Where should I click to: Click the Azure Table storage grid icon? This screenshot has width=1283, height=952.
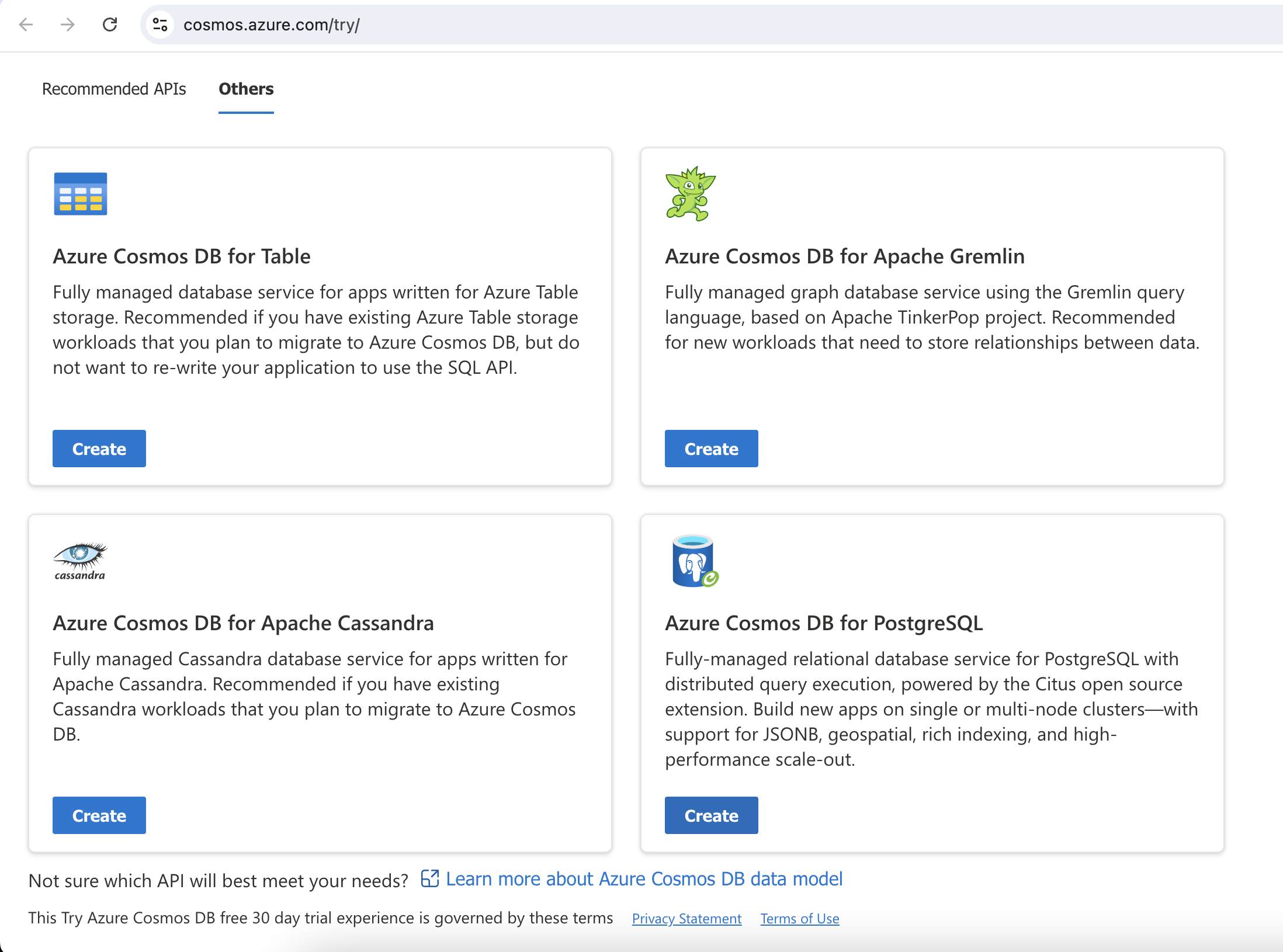point(80,194)
